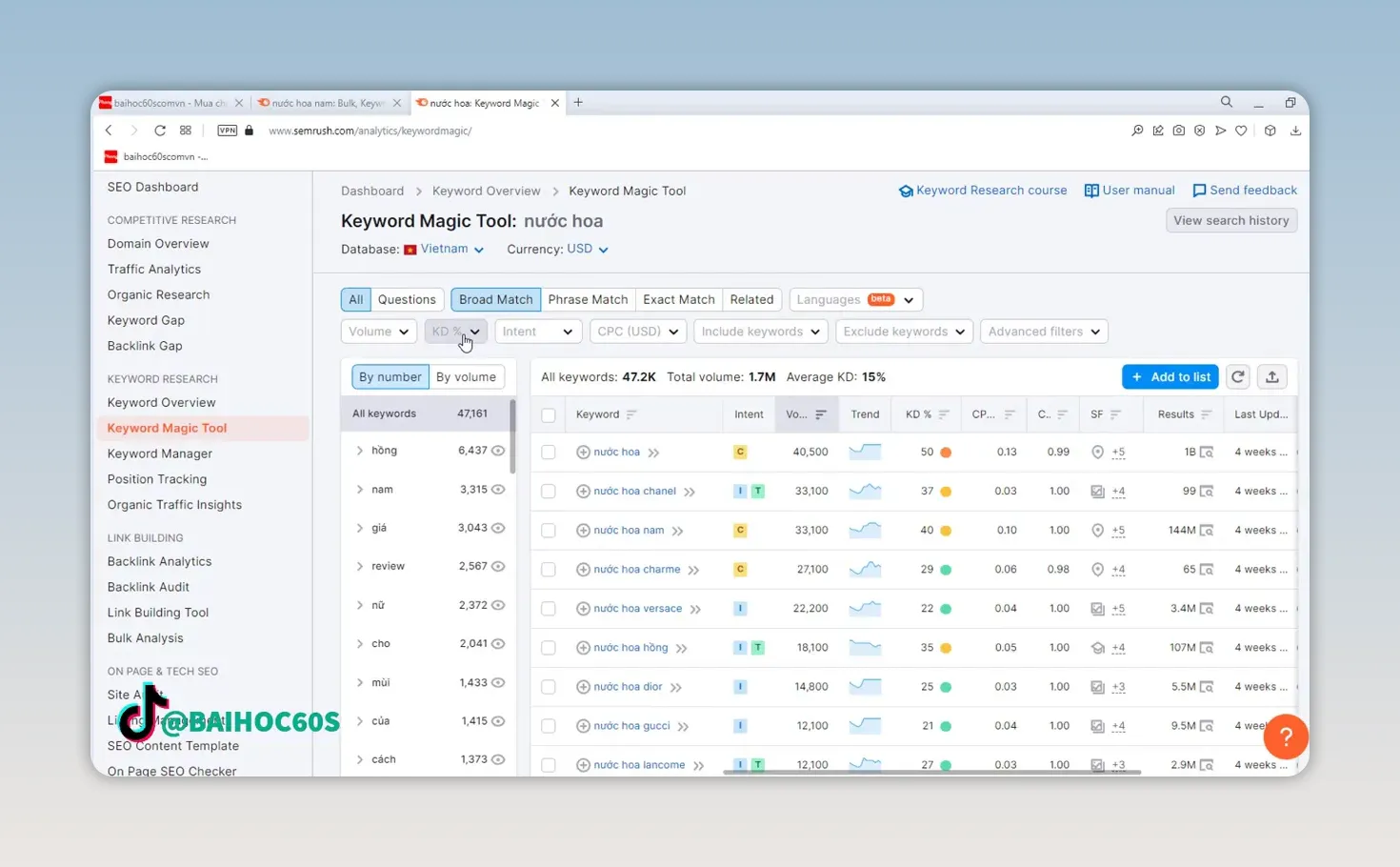Select all keywords with header checkbox
The height and width of the screenshot is (867, 1400).
(549, 414)
